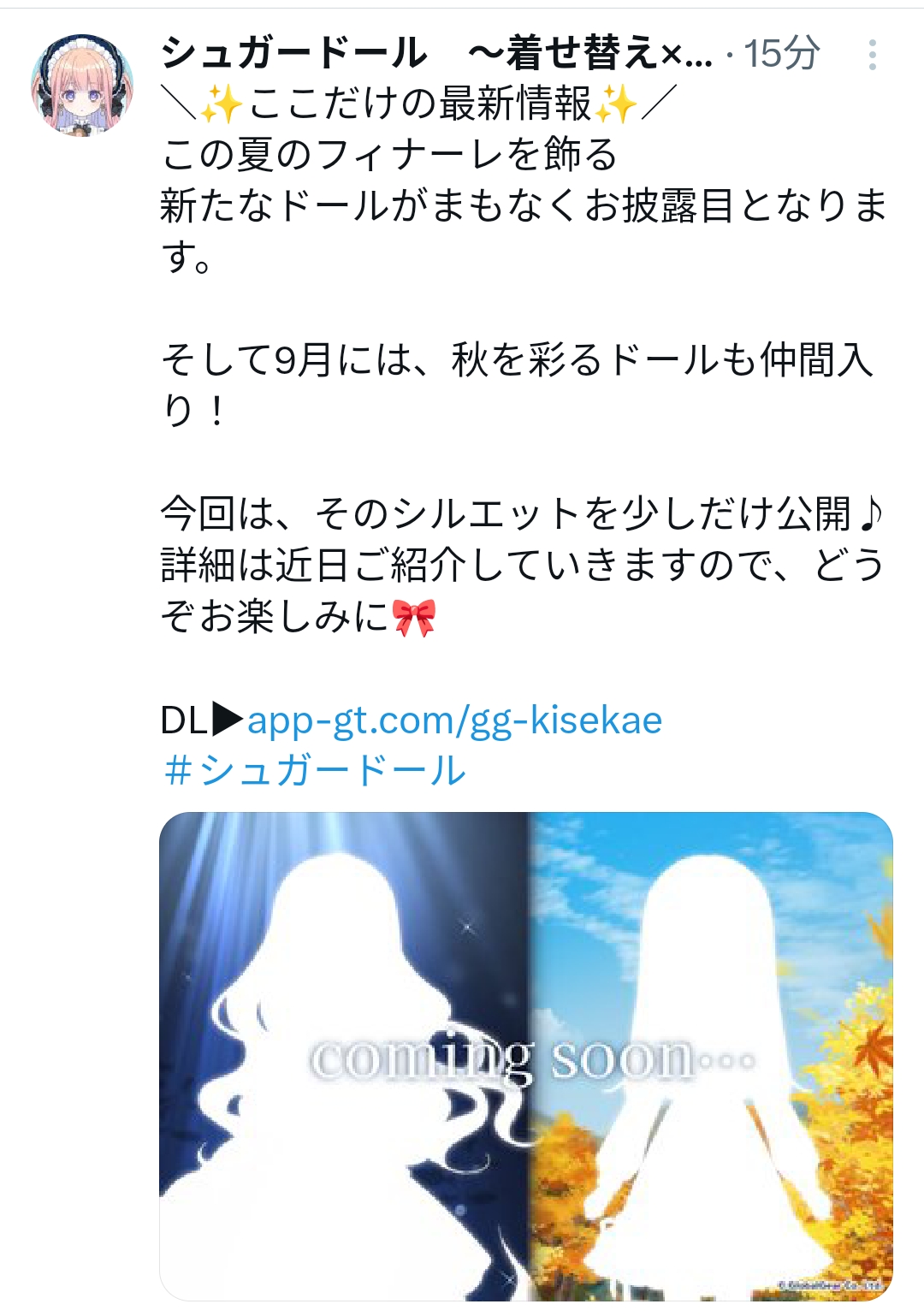Image resolution: width=924 pixels, height=1316 pixels.
Task: Tap the 15分 tweet timestamp
Action: 782,54
